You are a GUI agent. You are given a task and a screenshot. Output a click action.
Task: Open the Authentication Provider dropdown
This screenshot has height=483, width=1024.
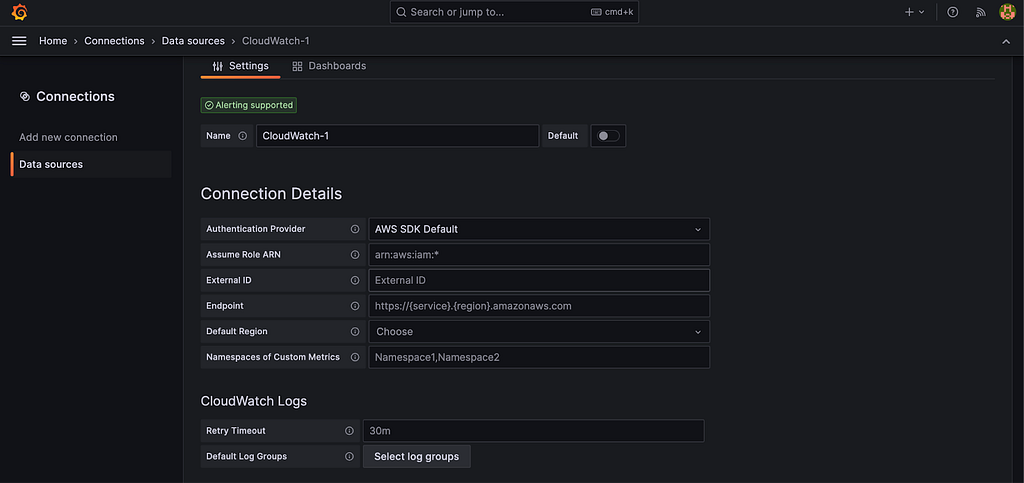pos(539,229)
